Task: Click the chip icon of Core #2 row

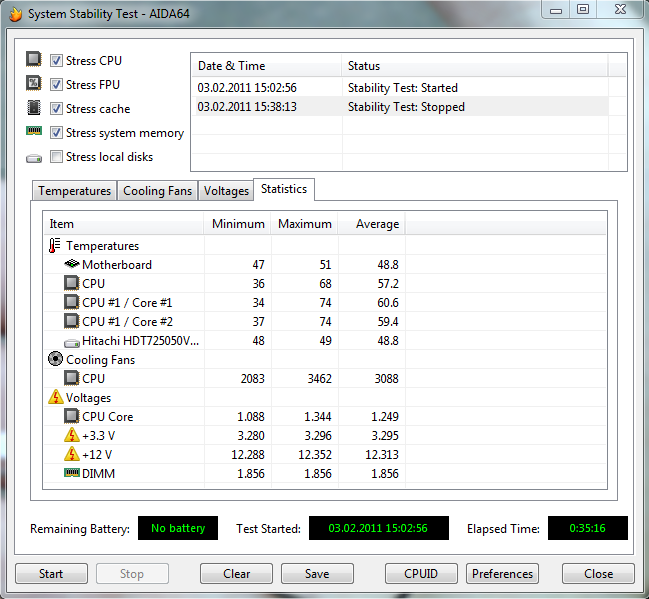Action: 72,321
